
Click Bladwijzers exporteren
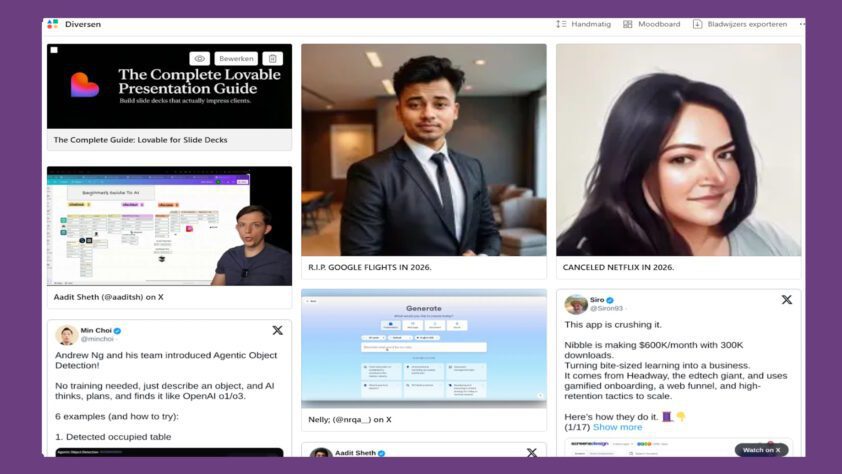(739, 24)
